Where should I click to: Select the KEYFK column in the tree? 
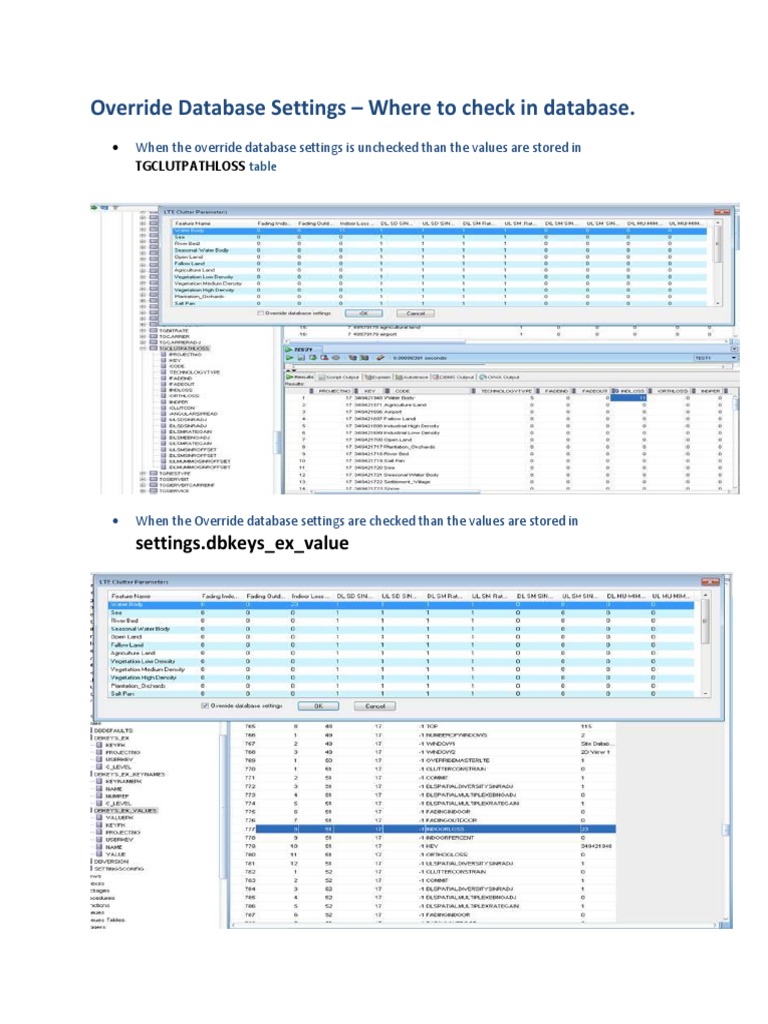[x=115, y=825]
